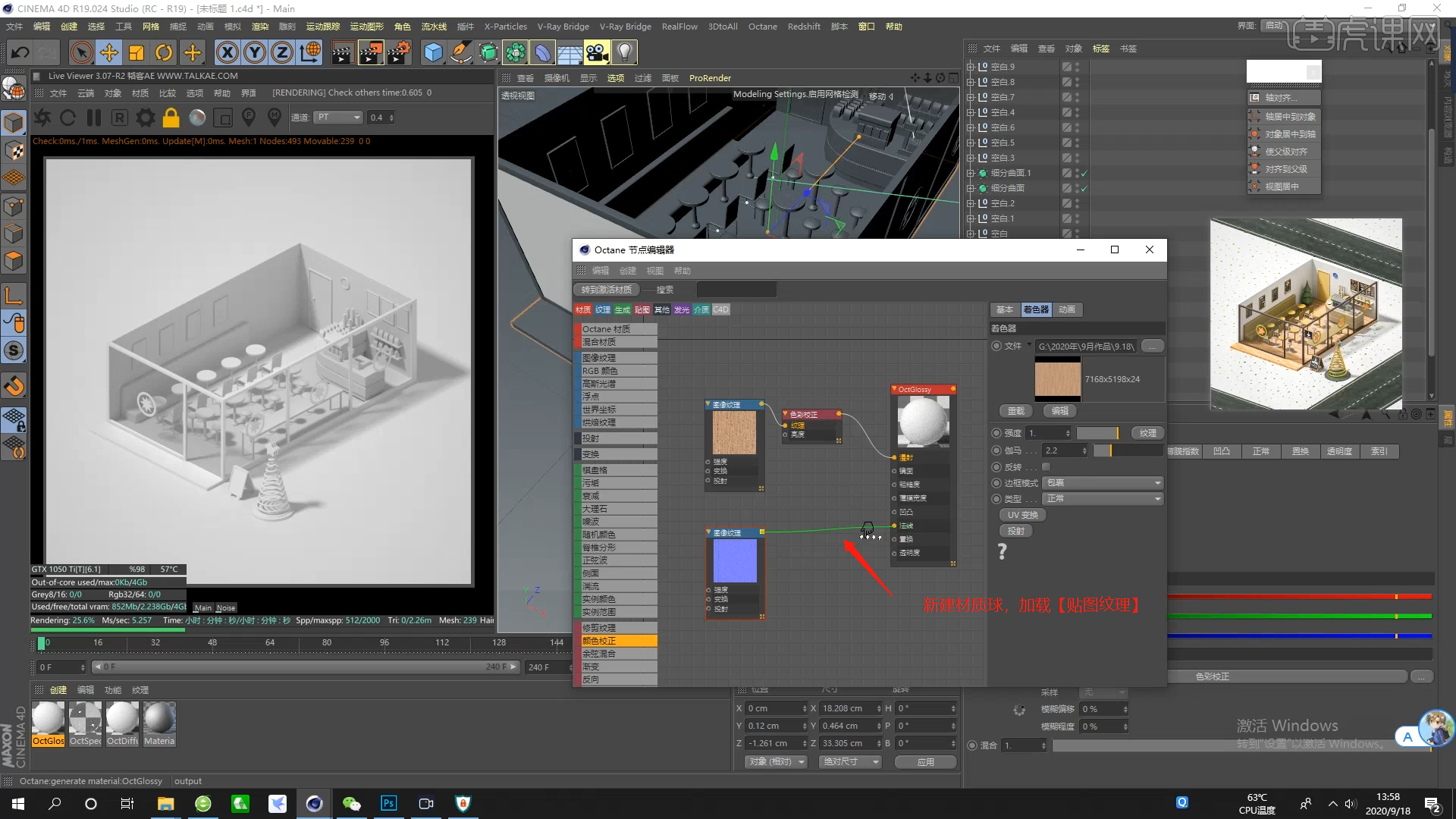Add a Subdivision Surface generator
This screenshot has width=1456, height=819.
point(488,52)
